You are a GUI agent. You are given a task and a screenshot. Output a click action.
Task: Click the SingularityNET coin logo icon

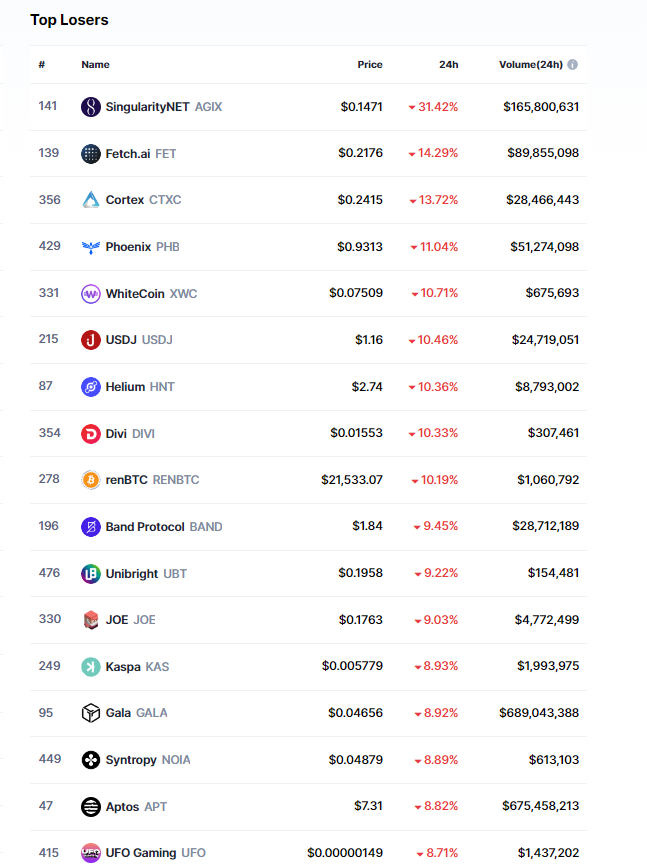coord(91,107)
